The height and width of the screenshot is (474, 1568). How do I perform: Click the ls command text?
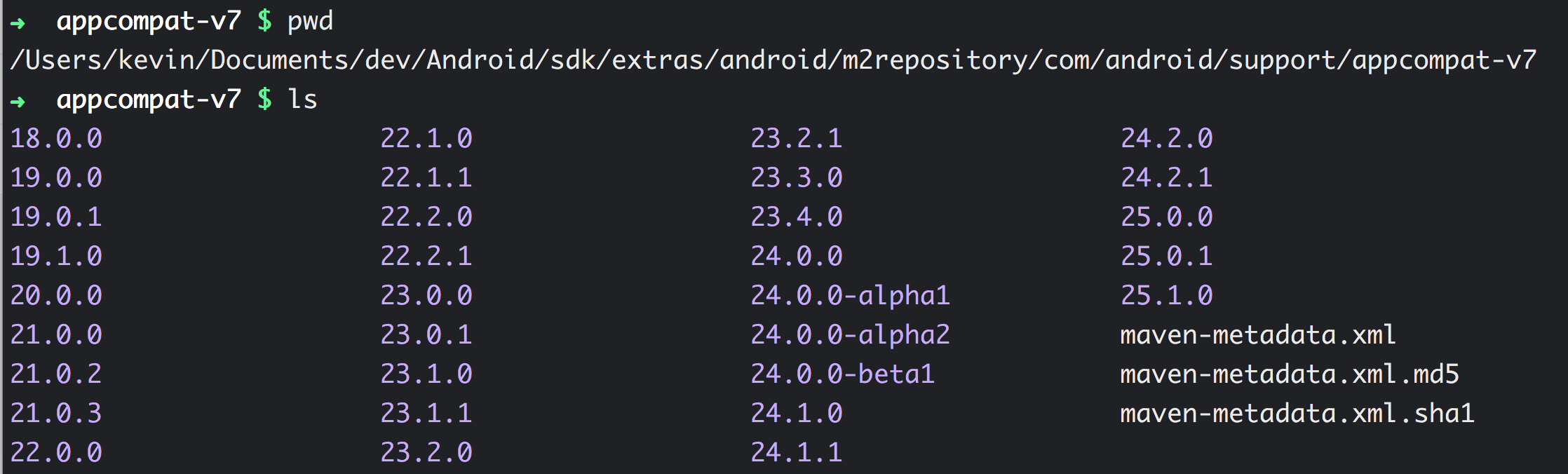[x=302, y=100]
